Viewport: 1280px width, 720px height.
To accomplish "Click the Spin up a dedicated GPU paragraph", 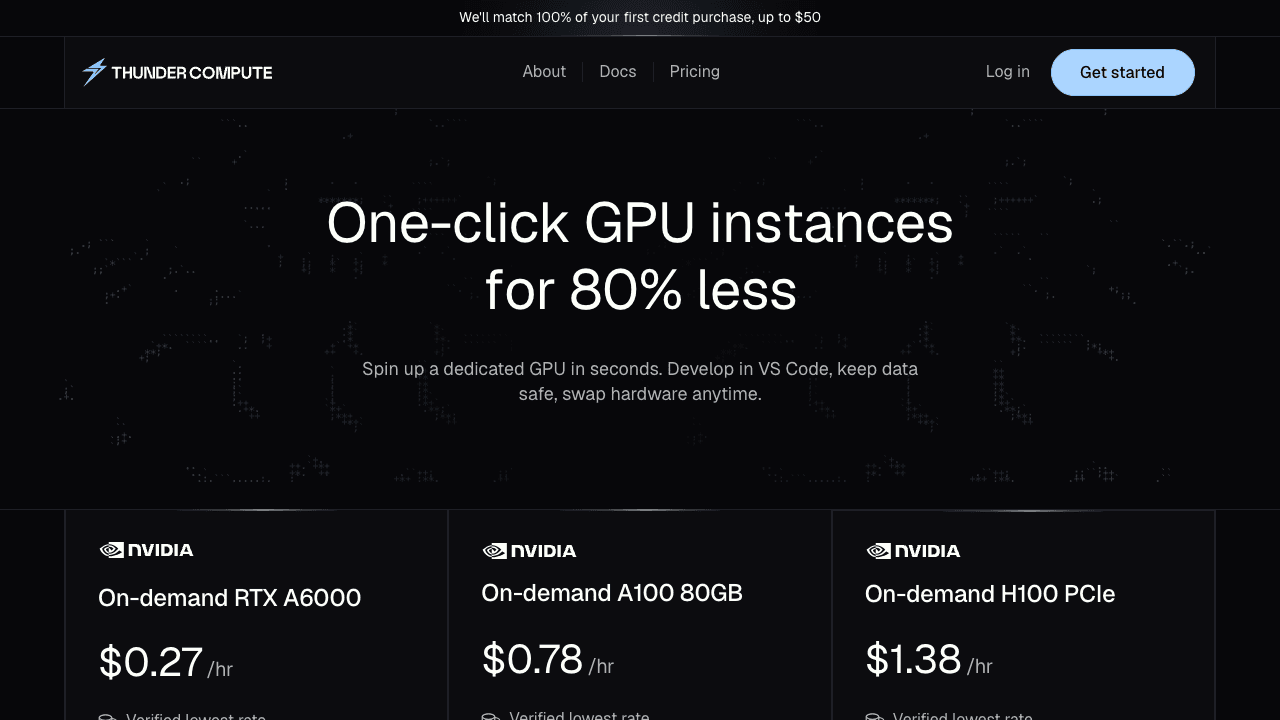I will click(x=640, y=381).
